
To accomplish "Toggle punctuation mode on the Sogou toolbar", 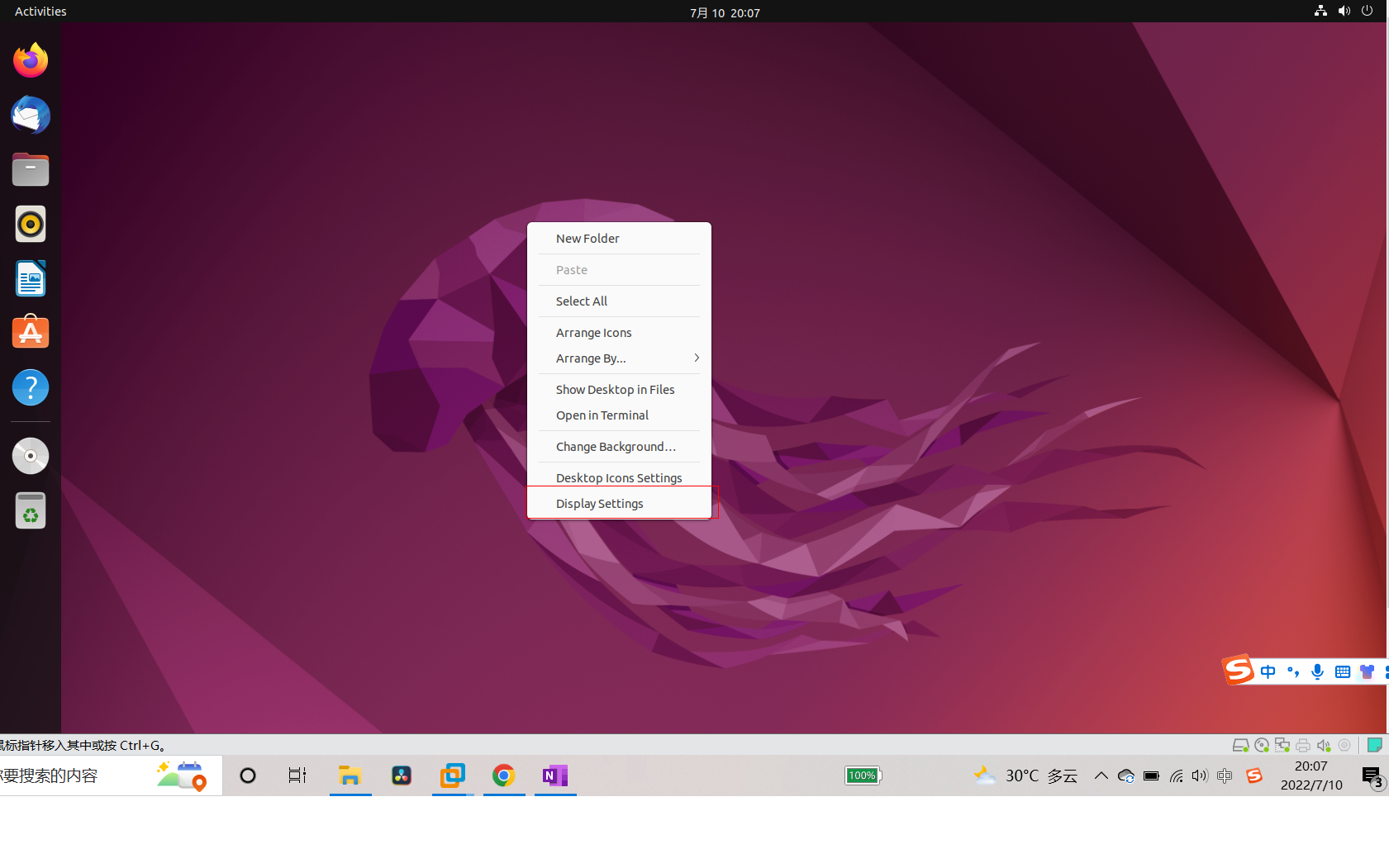I will pos(1294,671).
